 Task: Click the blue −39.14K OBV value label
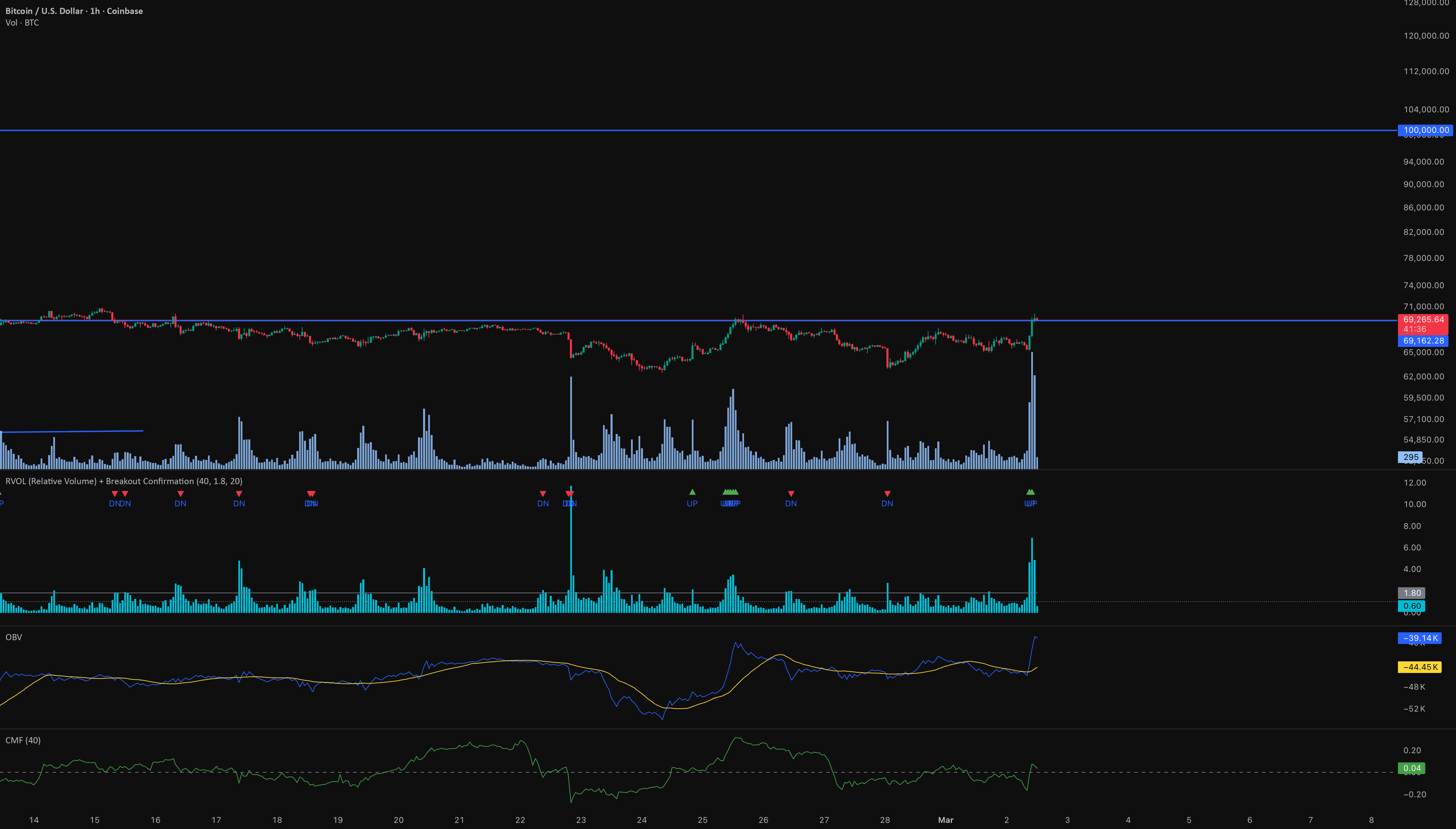1419,638
